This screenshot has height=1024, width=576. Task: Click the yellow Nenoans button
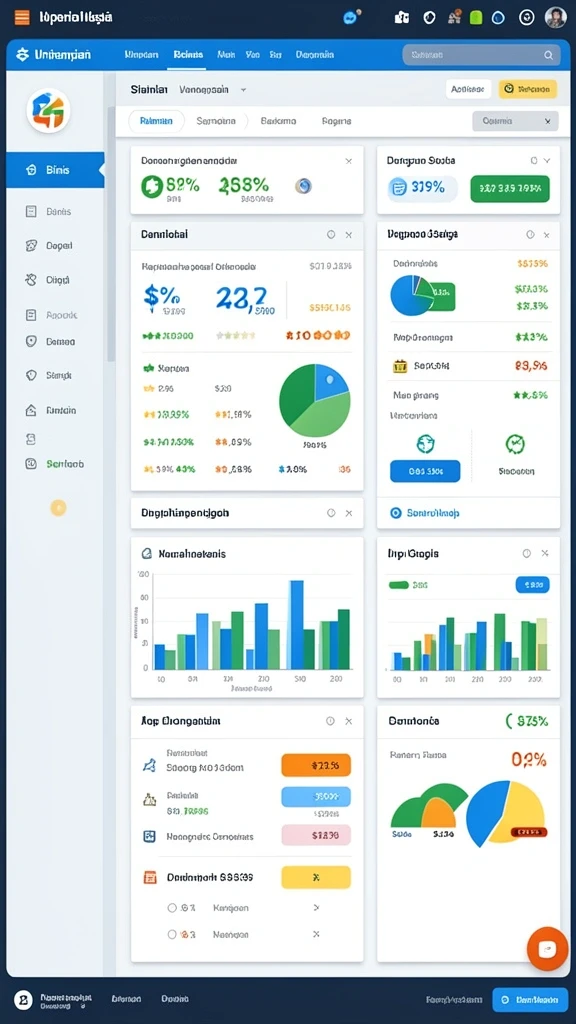(x=528, y=89)
